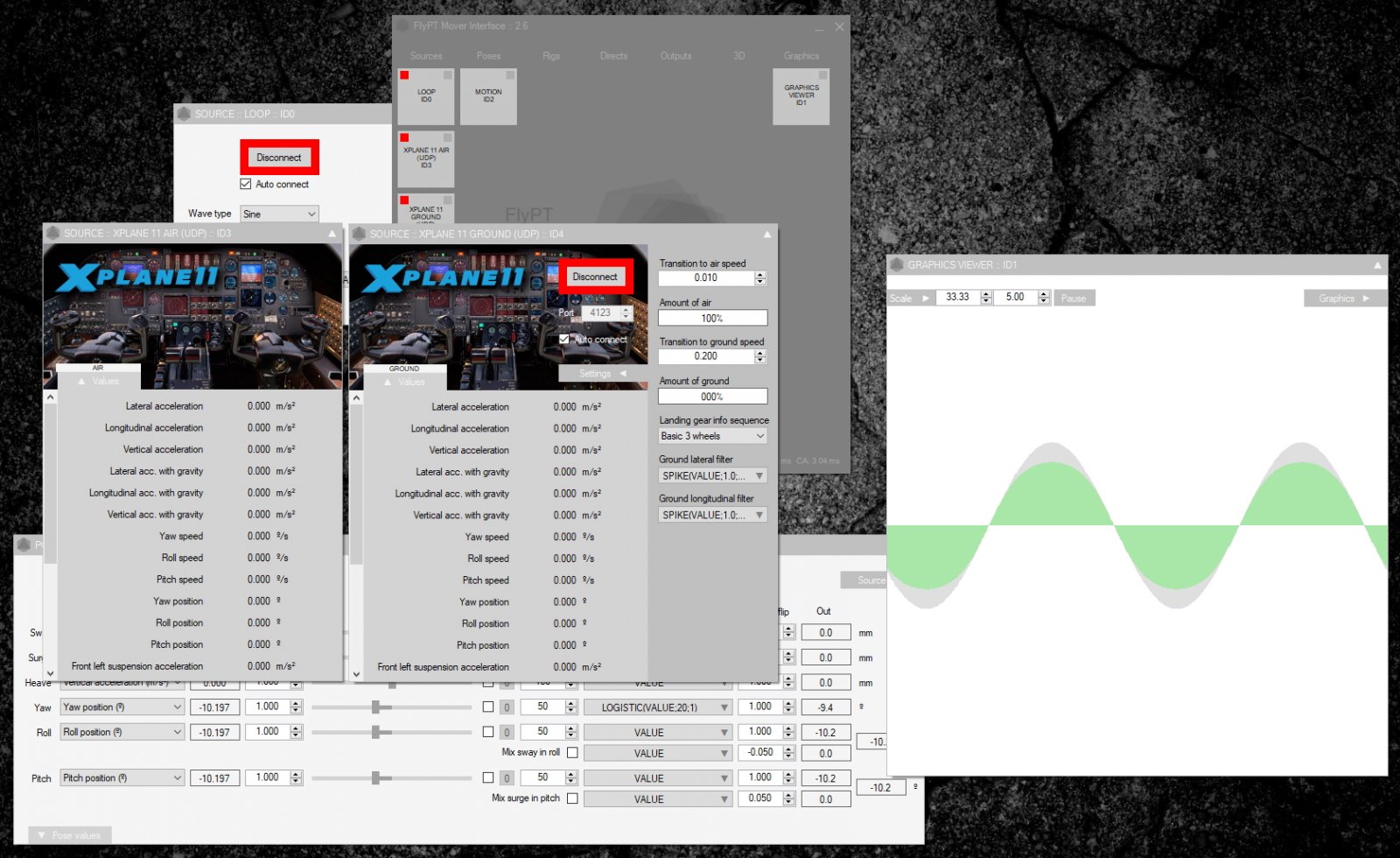Image resolution: width=1400 pixels, height=858 pixels.
Task: Collapse the Graphics Viewer window using the title triangle
Action: 1377,265
